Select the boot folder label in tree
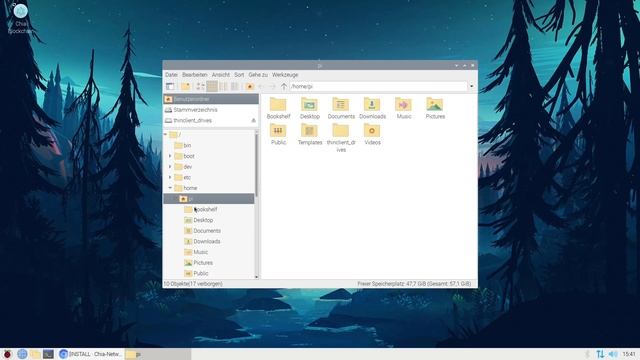 [x=189, y=156]
